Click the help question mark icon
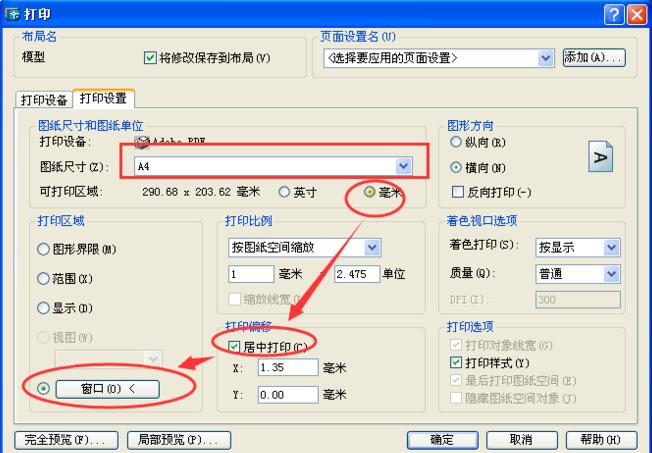This screenshot has height=453, width=652. (x=614, y=15)
